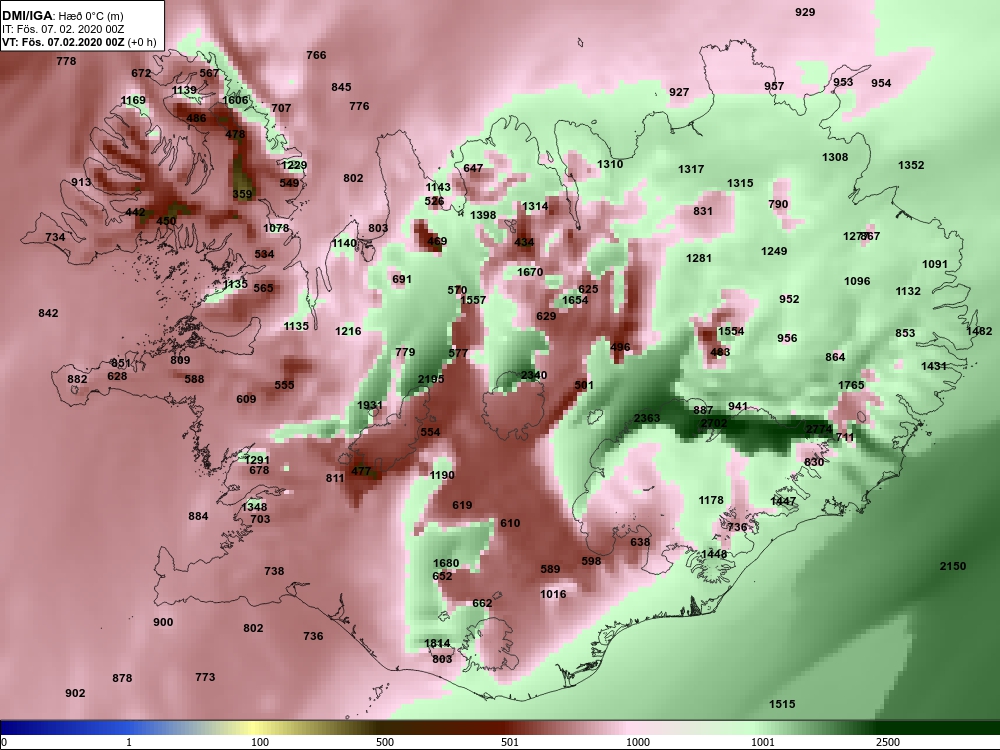Screen dimensions: 1000x750
Task: Click the map value 1398
Action: (483, 215)
